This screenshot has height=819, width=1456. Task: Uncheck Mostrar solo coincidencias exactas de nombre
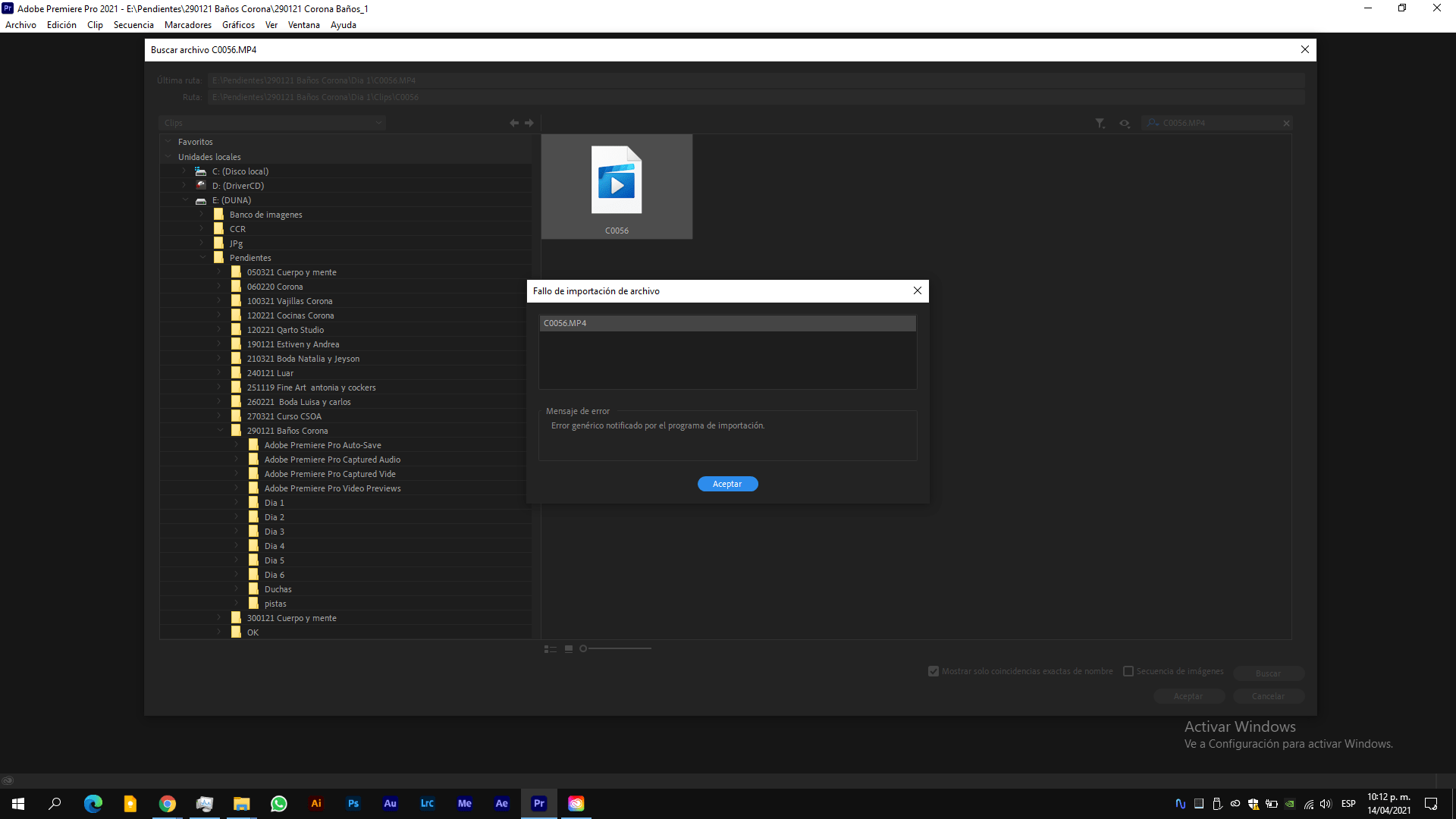tap(934, 671)
